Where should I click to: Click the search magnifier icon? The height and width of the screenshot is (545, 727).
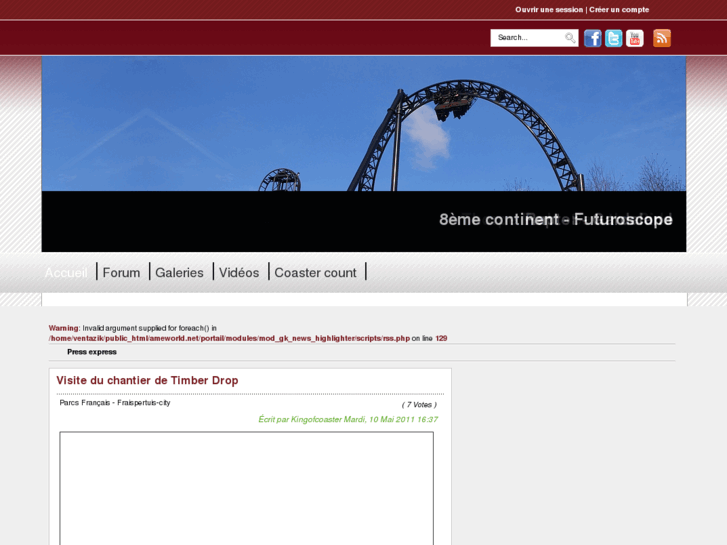click(570, 38)
